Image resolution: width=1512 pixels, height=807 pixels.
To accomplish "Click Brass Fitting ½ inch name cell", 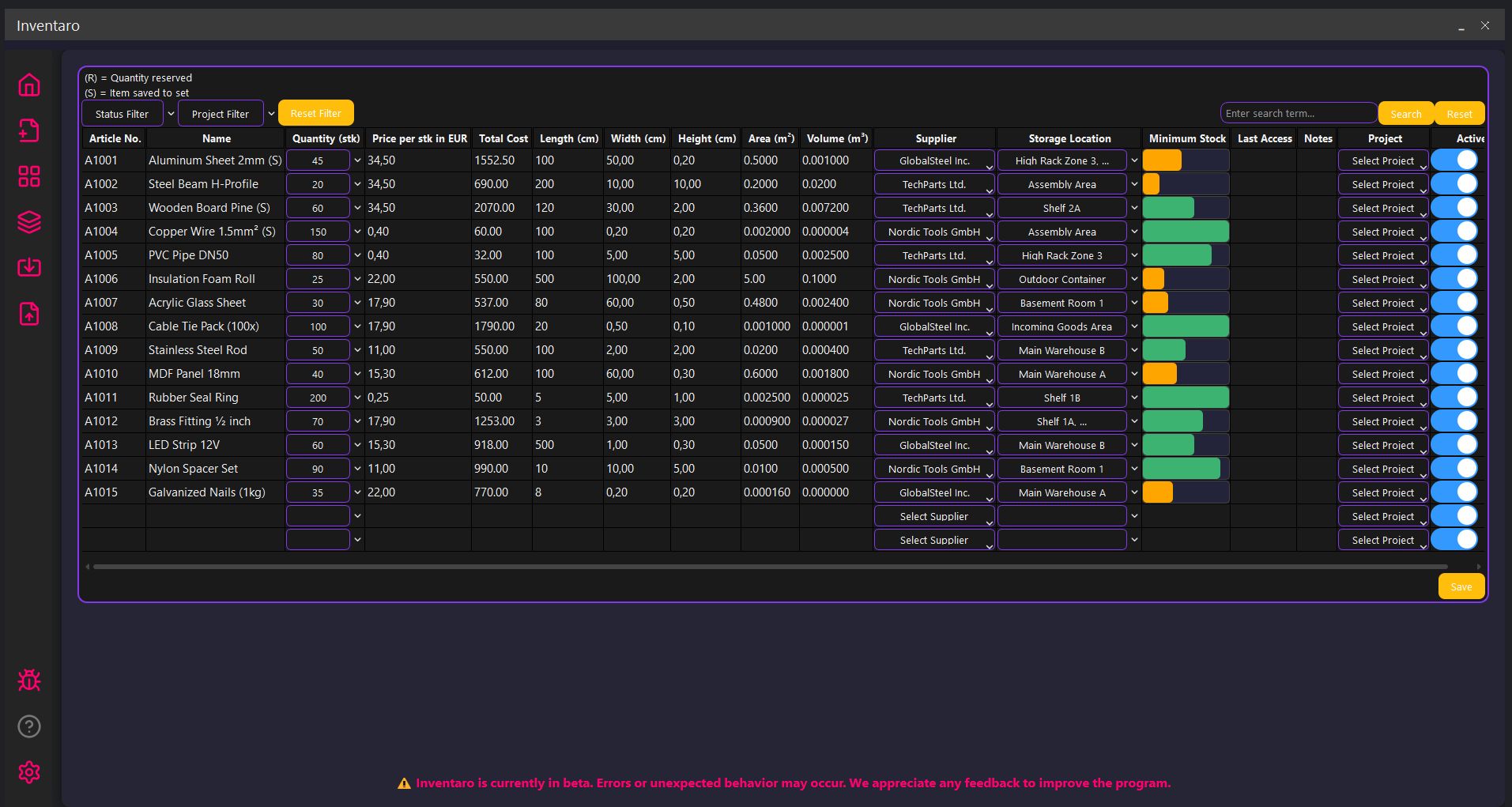I will coord(215,421).
